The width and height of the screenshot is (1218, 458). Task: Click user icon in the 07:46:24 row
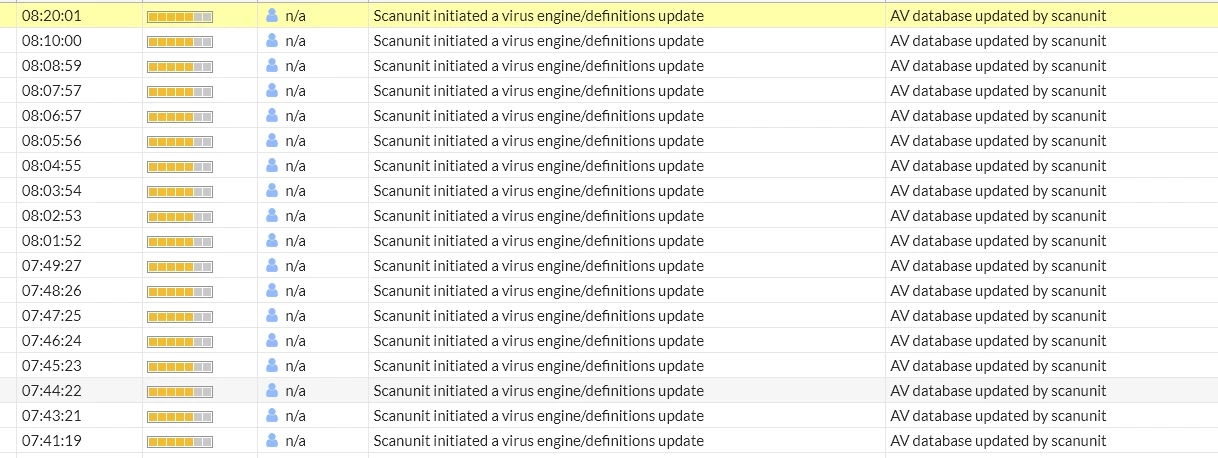272,341
